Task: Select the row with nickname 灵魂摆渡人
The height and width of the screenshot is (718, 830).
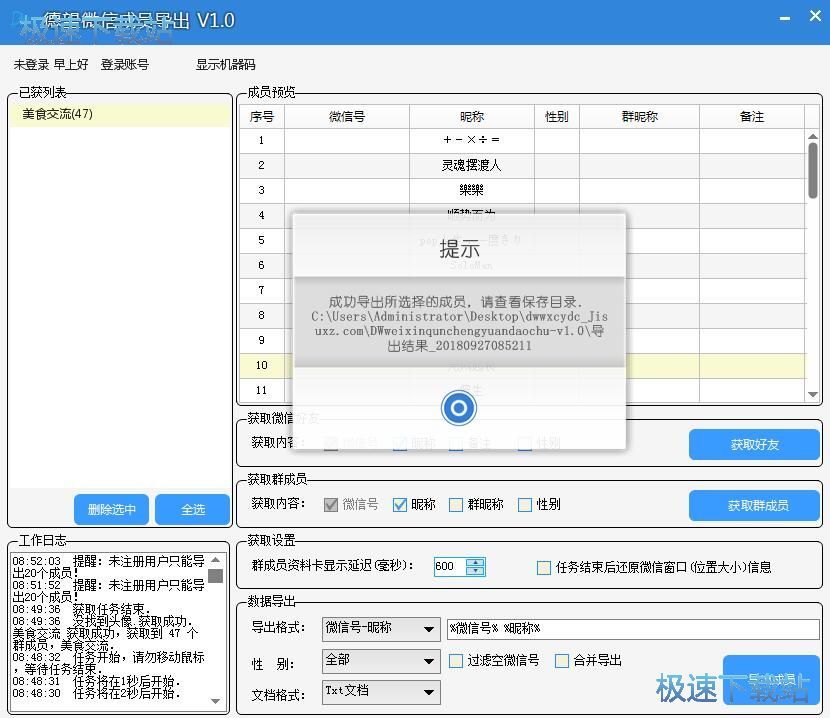Action: tap(523, 166)
